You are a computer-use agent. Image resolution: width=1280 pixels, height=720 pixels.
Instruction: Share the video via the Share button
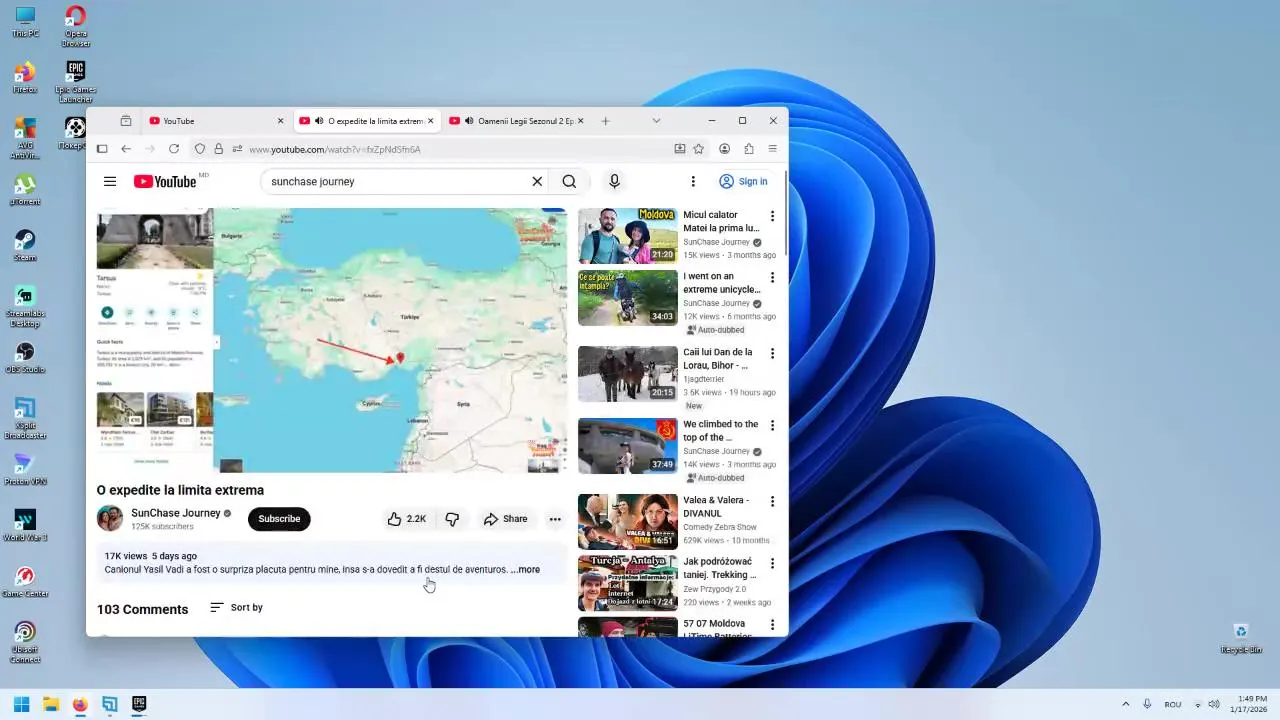[505, 519]
